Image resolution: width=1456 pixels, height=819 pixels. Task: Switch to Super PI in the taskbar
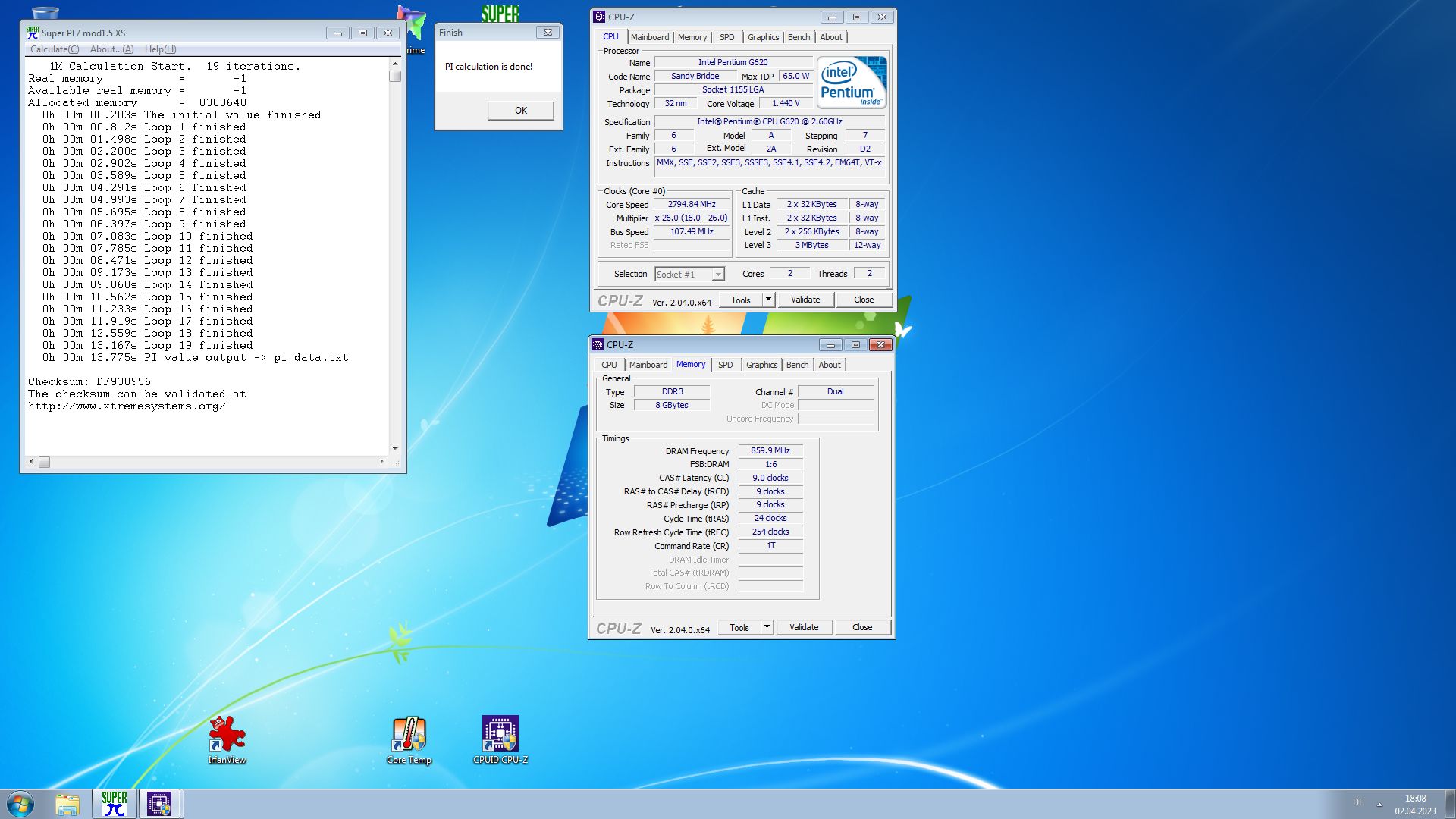tap(115, 804)
